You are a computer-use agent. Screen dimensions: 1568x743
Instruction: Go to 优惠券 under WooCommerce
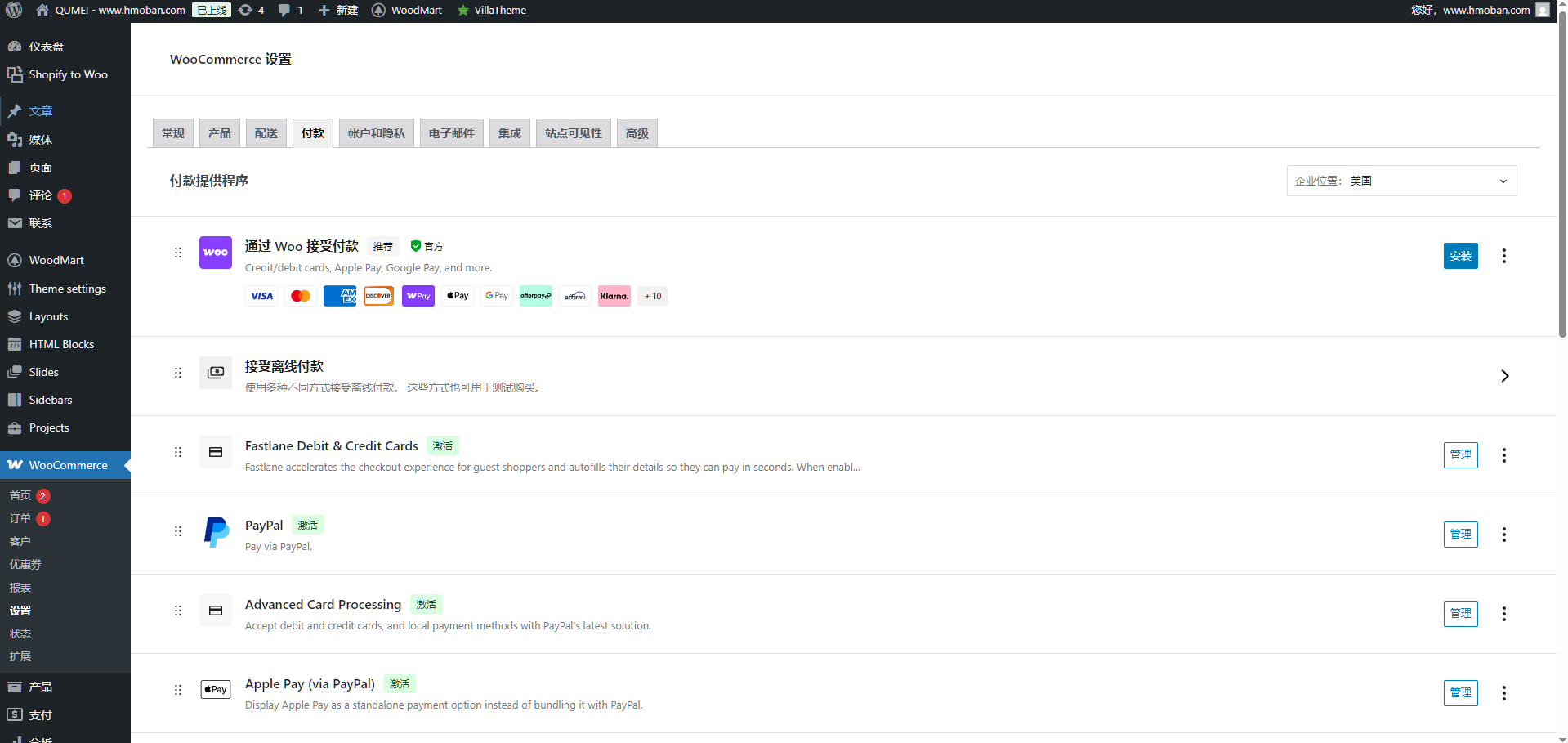click(25, 565)
